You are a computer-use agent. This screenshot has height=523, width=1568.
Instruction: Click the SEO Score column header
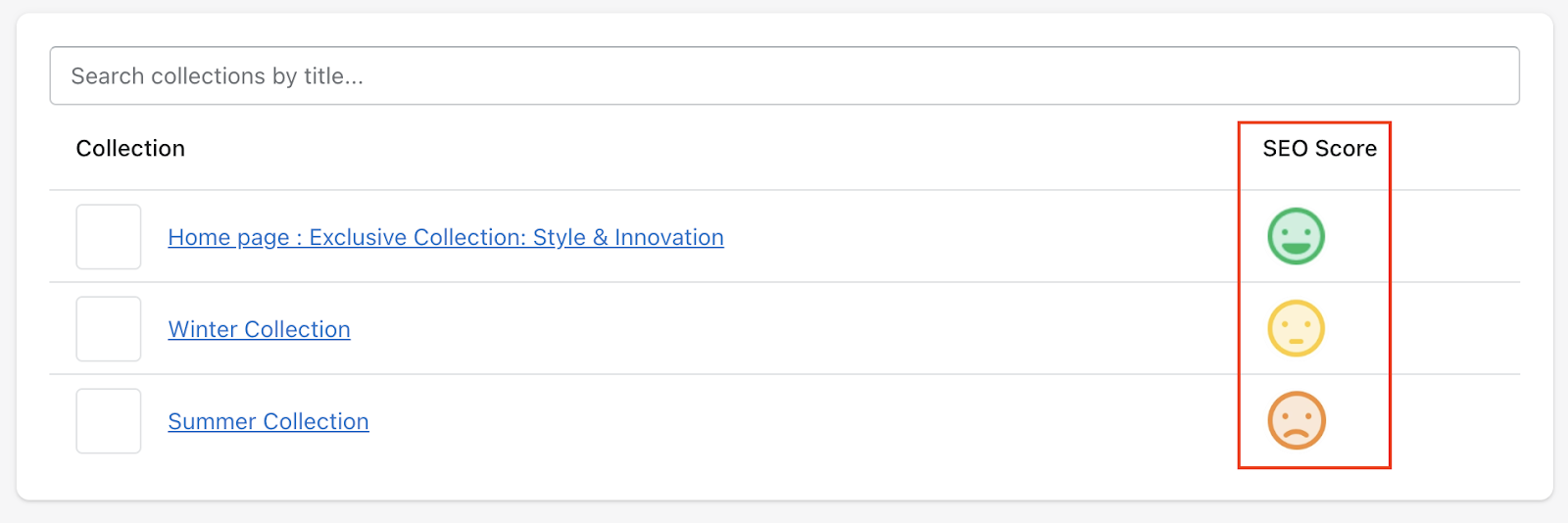click(x=1319, y=148)
